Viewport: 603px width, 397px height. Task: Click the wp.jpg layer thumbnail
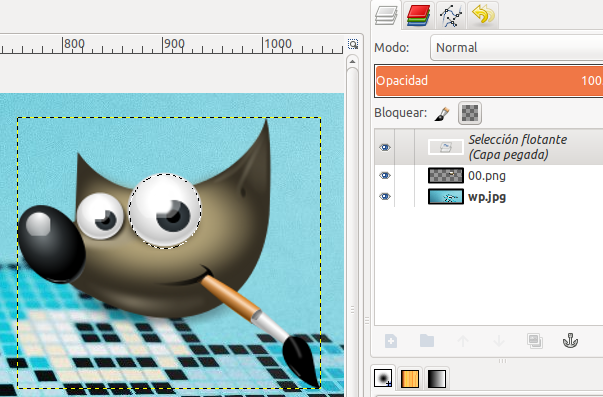pyautogui.click(x=446, y=197)
